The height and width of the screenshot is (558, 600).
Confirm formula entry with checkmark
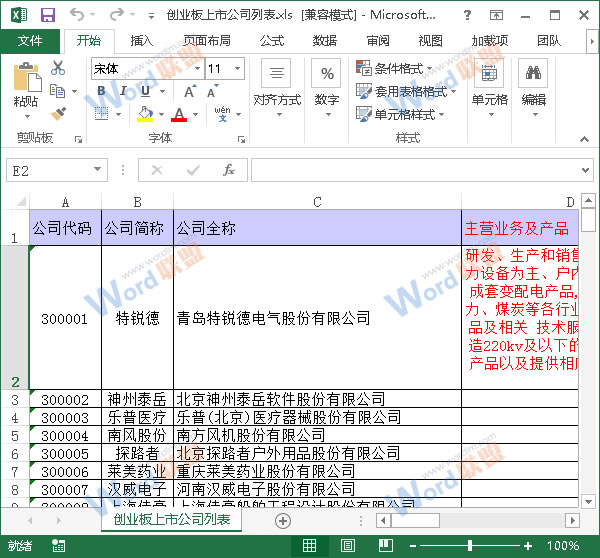193,170
